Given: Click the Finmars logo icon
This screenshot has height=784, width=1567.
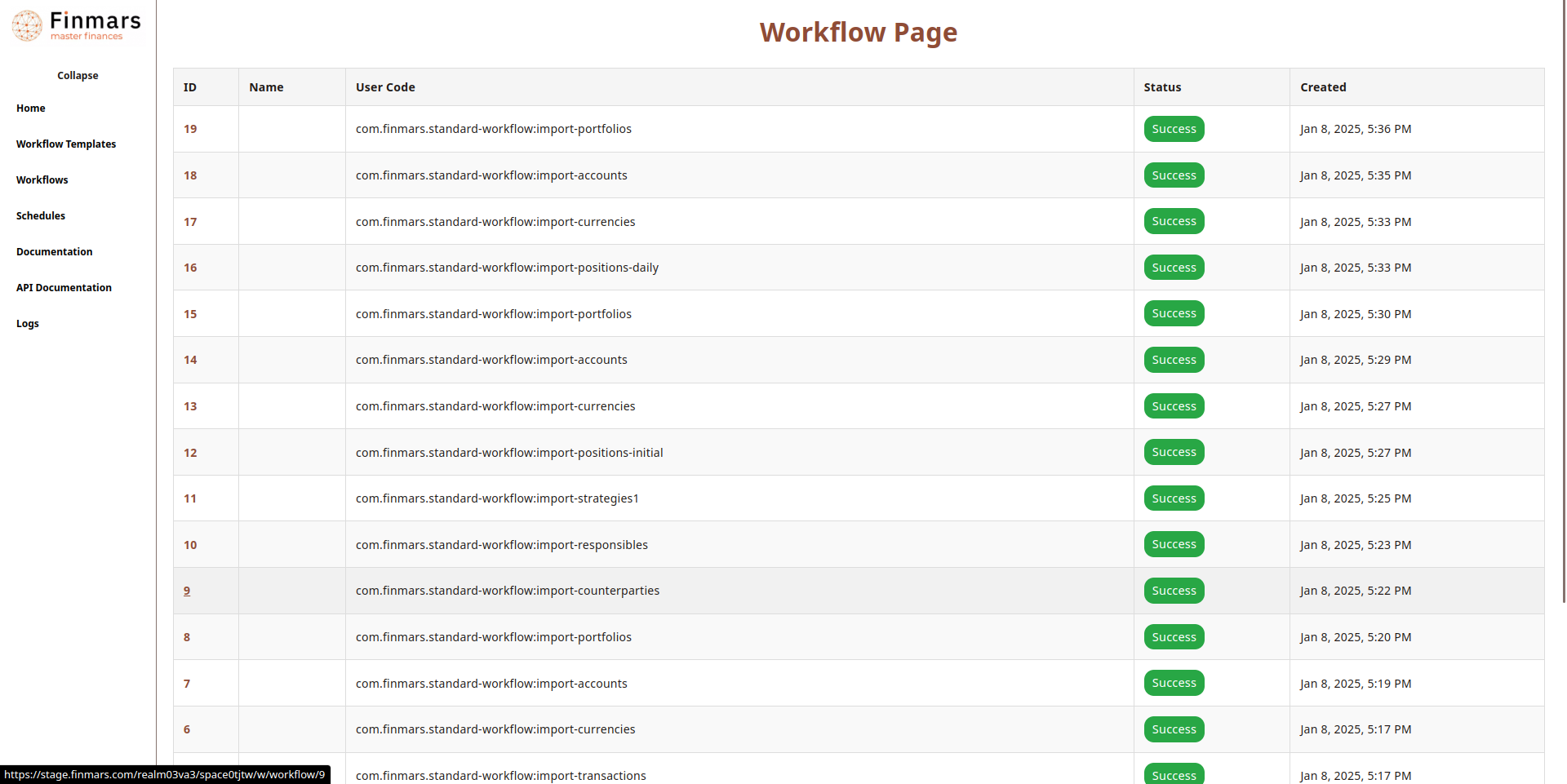Looking at the screenshot, I should pos(27,25).
